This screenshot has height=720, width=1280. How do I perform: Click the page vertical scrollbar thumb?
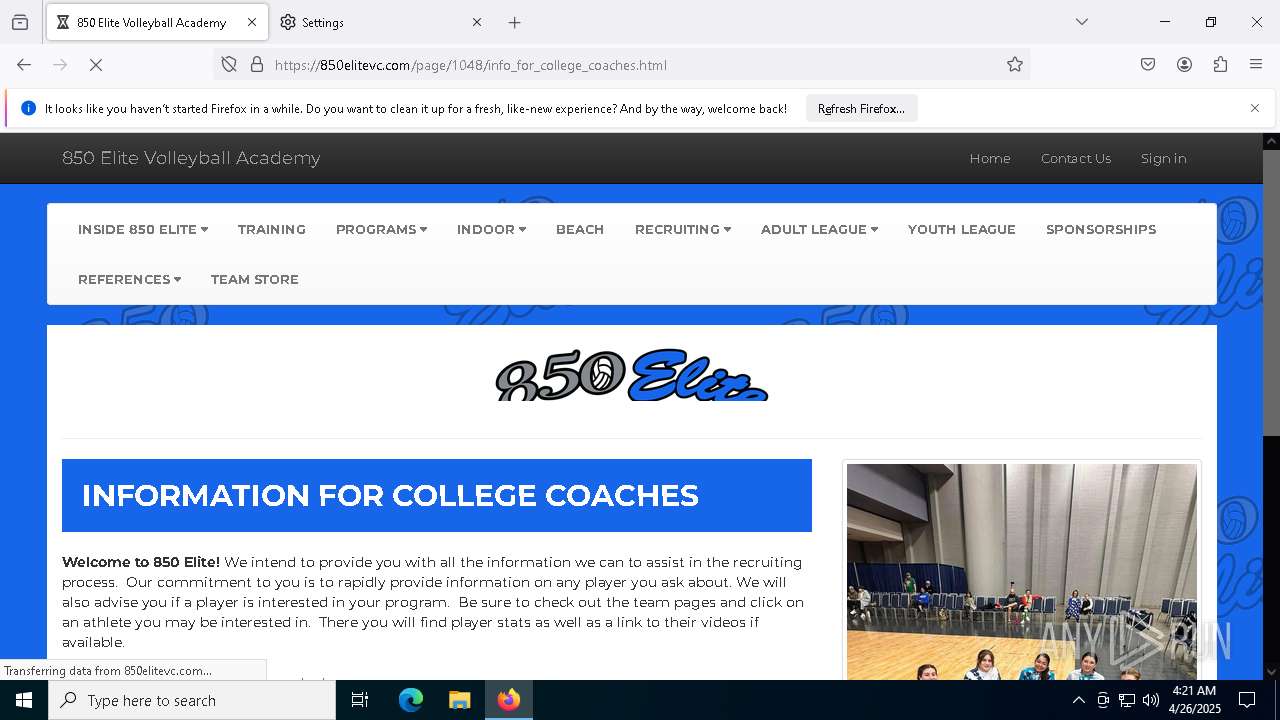pos(1271,292)
